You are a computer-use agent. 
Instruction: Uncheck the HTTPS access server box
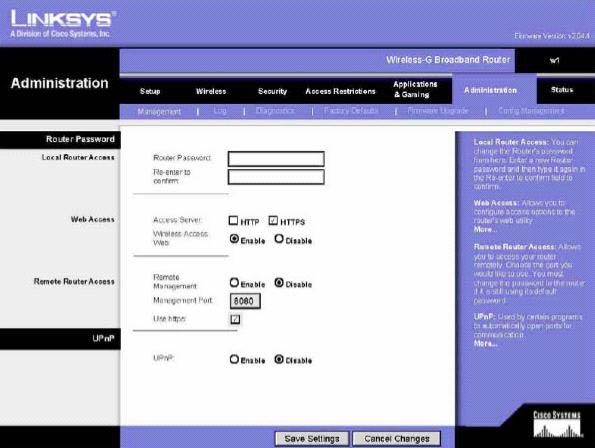point(273,220)
